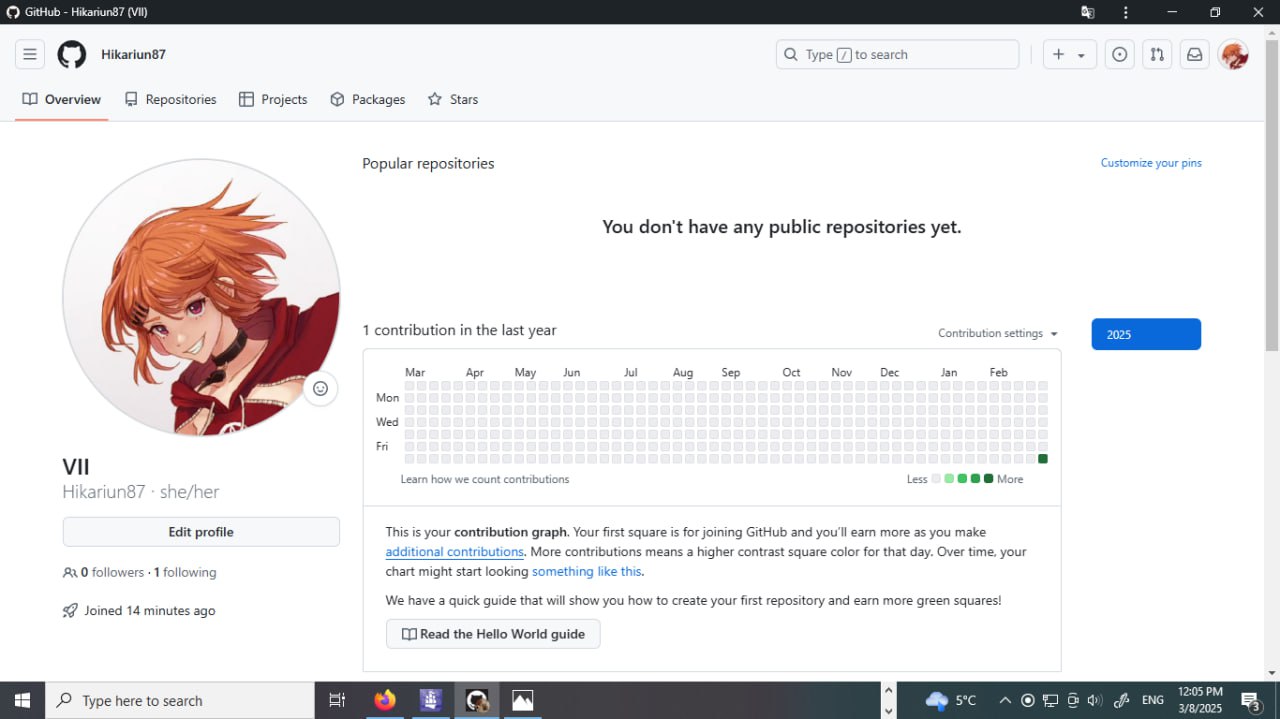The height and width of the screenshot is (719, 1280).
Task: Open the hamburger navigation menu
Action: coord(30,55)
